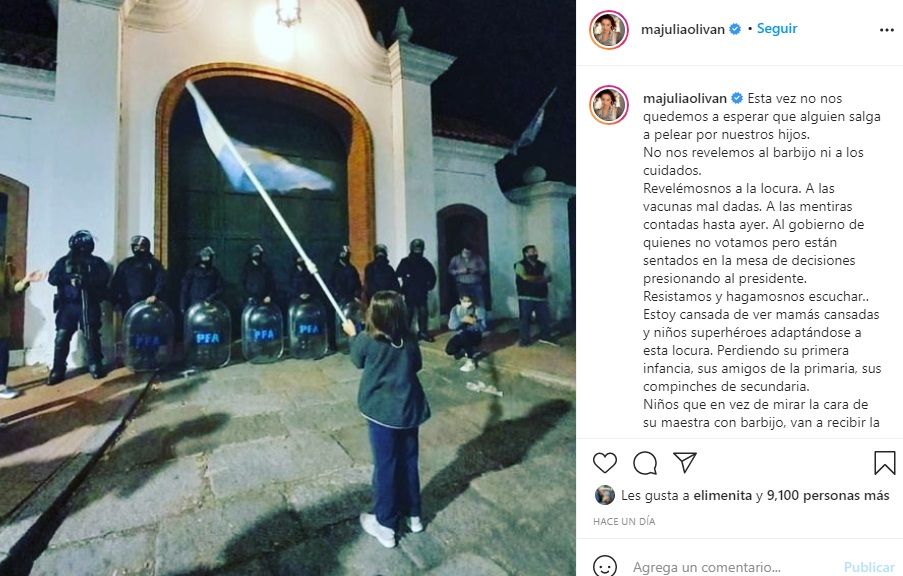Click majuliaolivan header profile picture
This screenshot has width=903, height=576.
609,29
